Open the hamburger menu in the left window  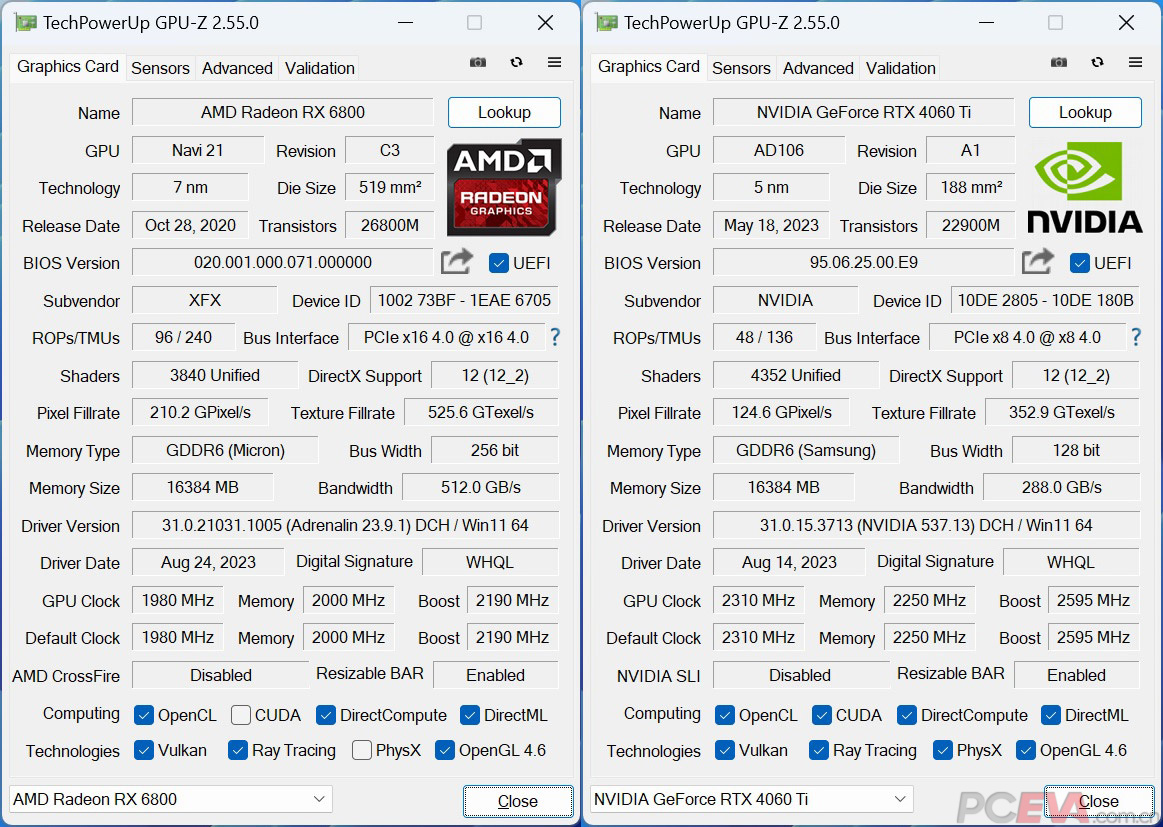coord(554,62)
